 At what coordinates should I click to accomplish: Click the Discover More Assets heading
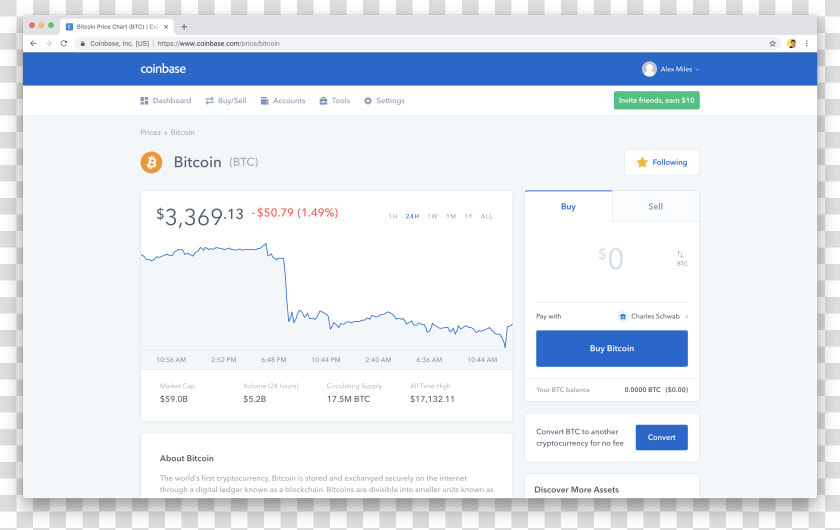(x=576, y=490)
